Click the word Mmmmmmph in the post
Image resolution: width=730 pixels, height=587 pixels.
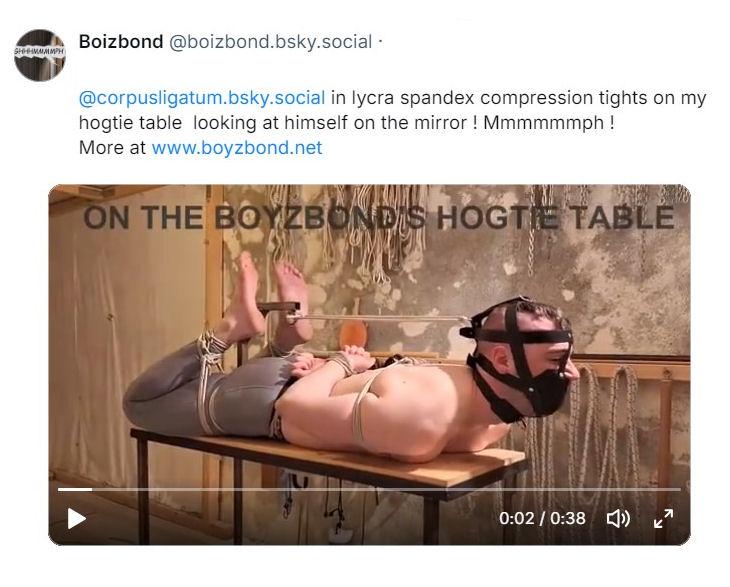coord(543,123)
